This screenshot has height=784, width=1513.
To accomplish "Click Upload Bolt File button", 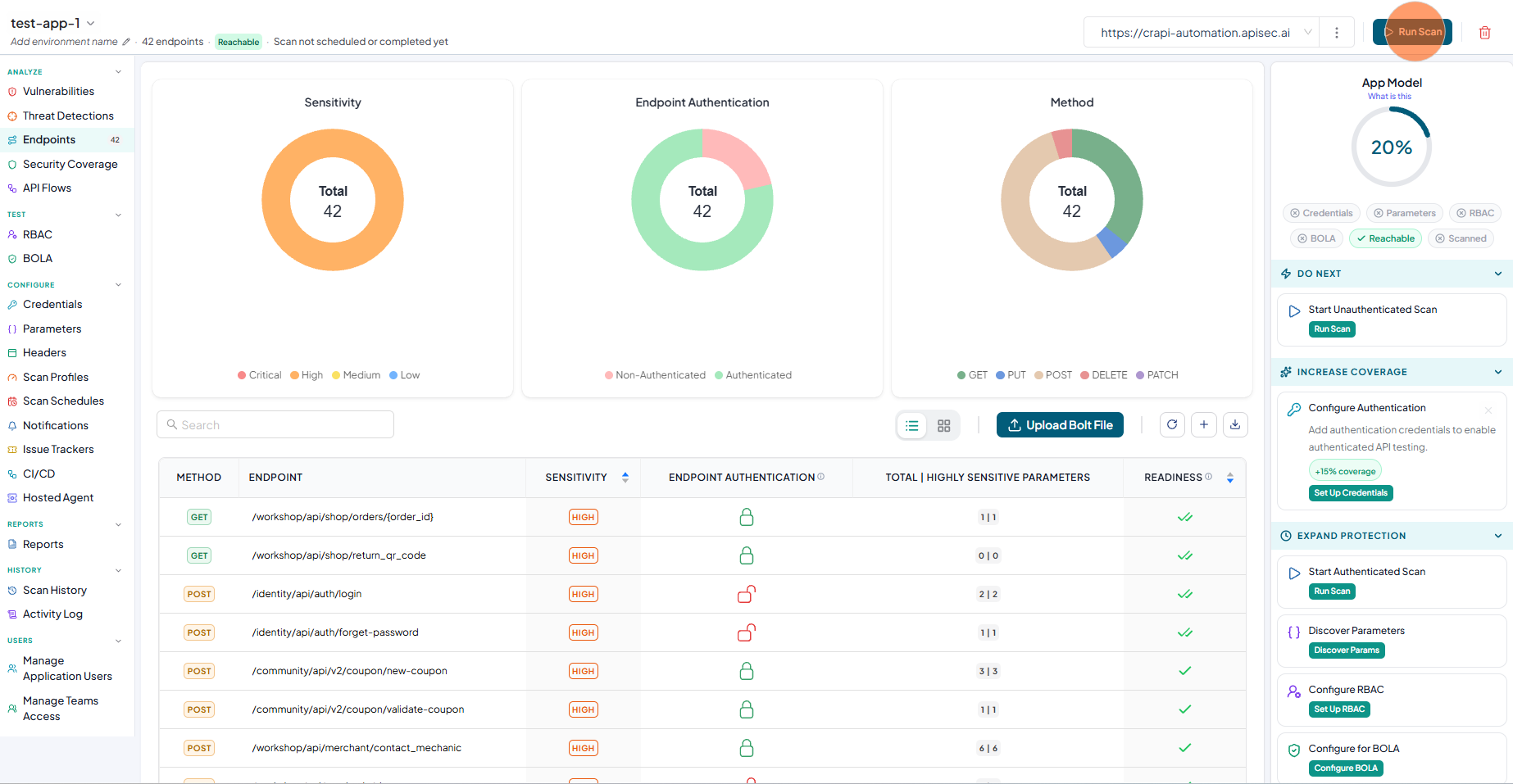I will 1060,425.
